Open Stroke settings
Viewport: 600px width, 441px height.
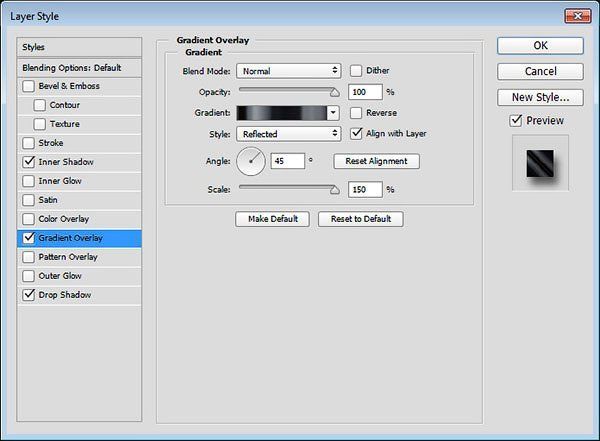pyautogui.click(x=51, y=143)
